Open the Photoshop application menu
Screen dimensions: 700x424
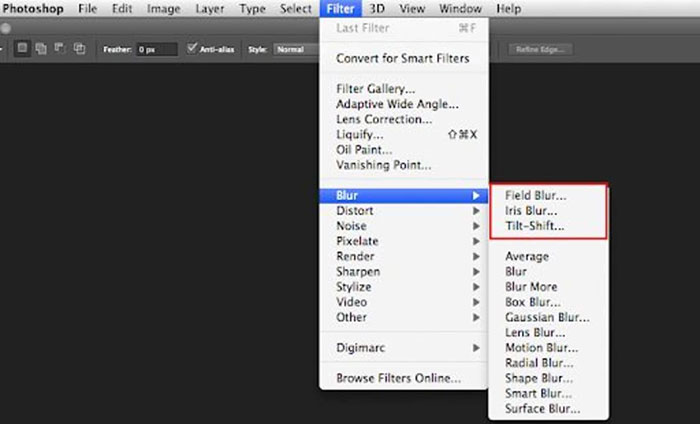pyautogui.click(x=32, y=8)
